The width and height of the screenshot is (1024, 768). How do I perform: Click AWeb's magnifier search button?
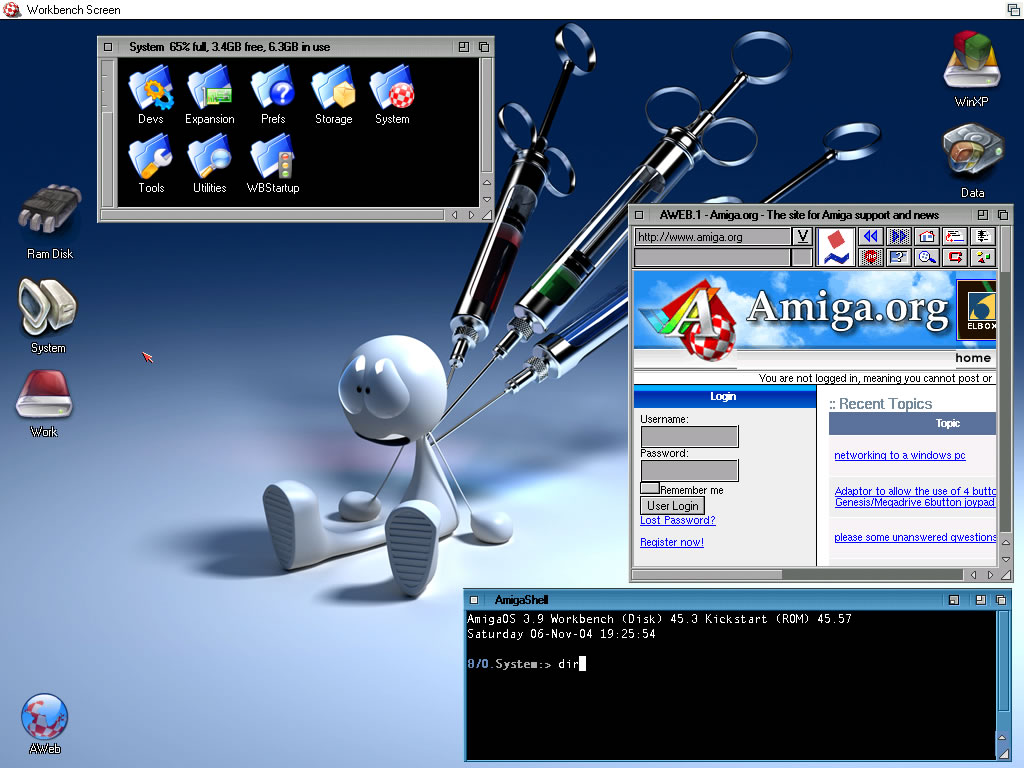click(x=927, y=257)
